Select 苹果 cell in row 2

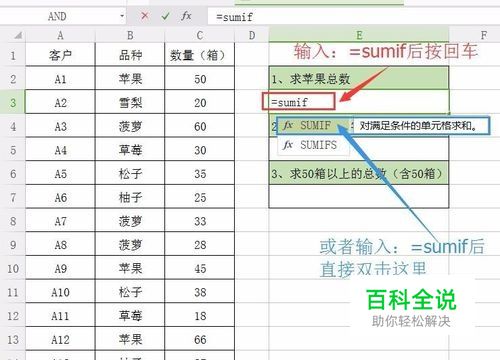click(x=130, y=79)
